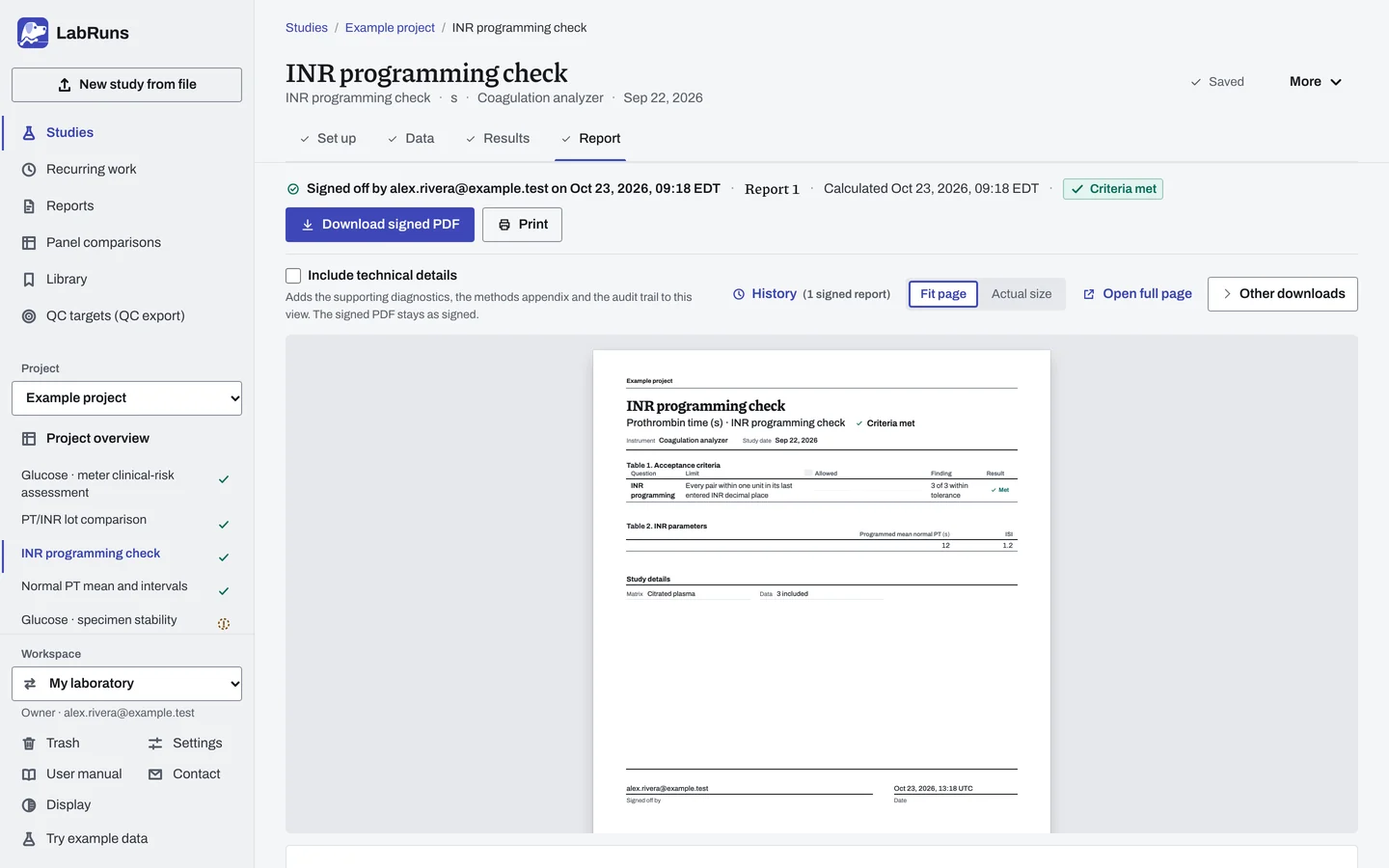Click the Recurring work clock icon
Viewport: 1389px width, 868px height.
click(x=29, y=170)
